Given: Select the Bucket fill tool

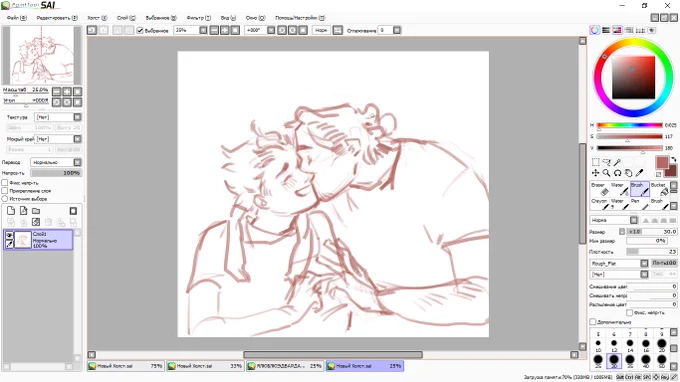Looking at the screenshot, I should coord(660,189).
